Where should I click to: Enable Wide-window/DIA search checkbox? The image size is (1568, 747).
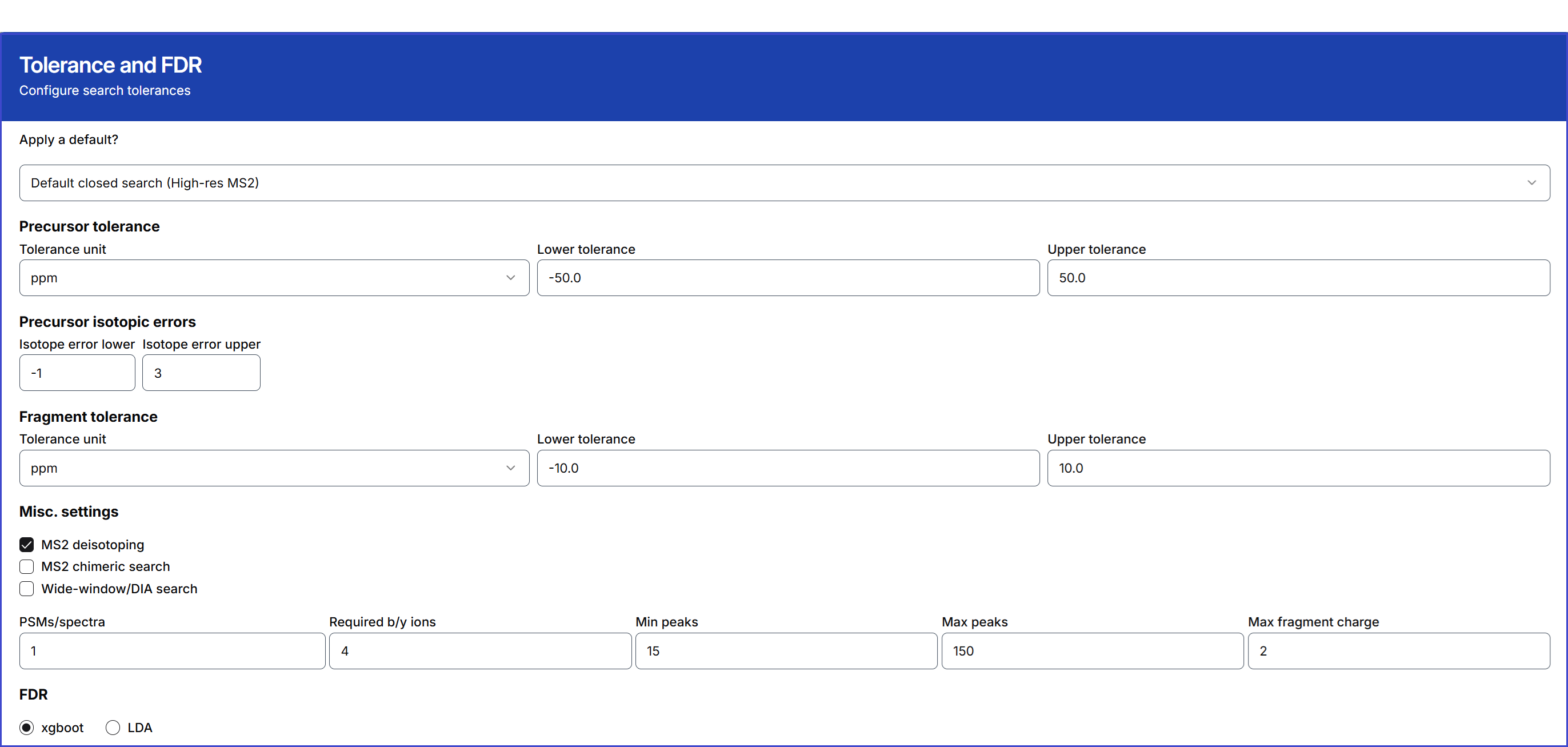[x=27, y=589]
